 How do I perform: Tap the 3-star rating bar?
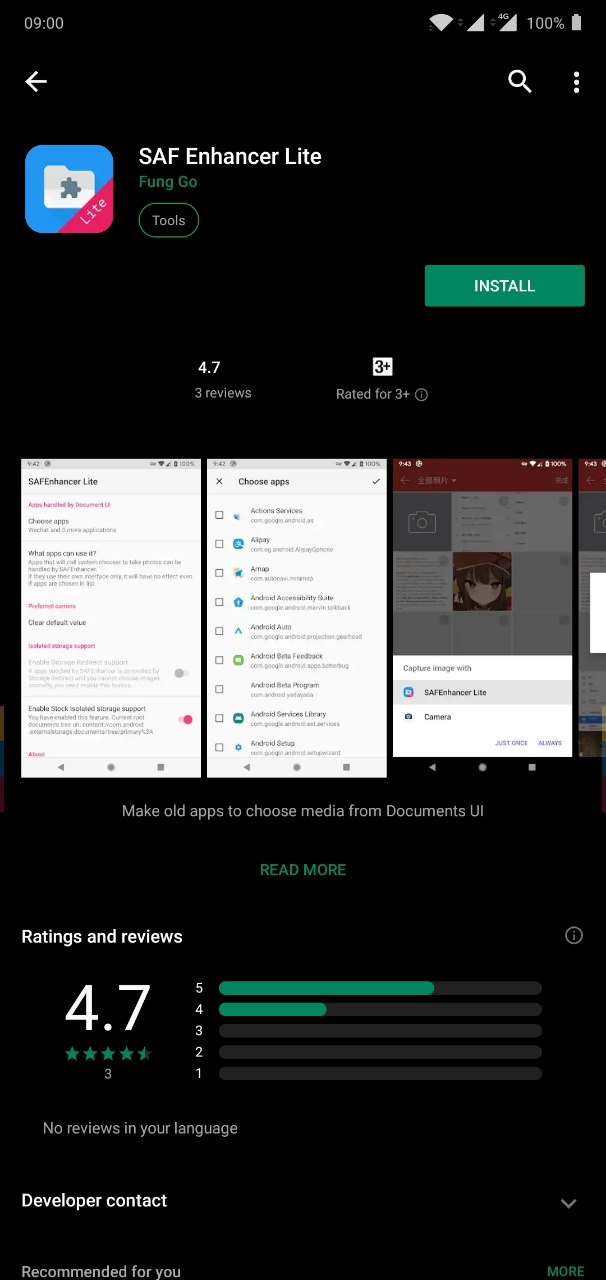click(380, 1031)
